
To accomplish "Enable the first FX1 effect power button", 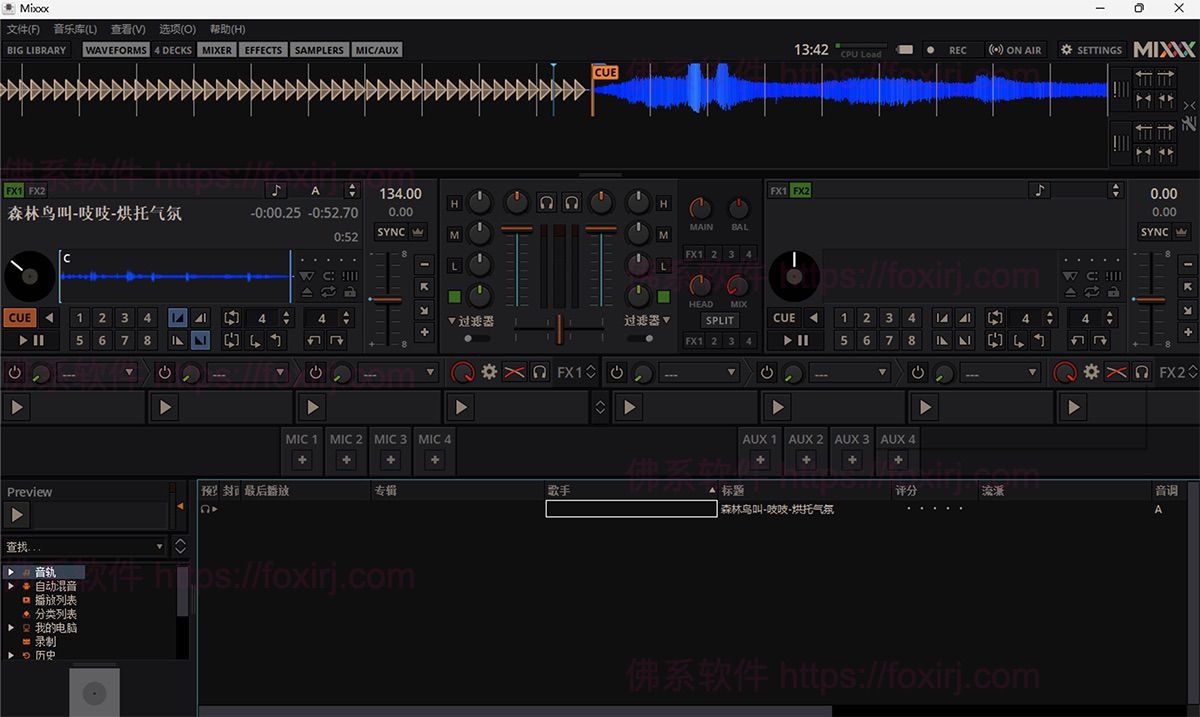I will coord(15,372).
